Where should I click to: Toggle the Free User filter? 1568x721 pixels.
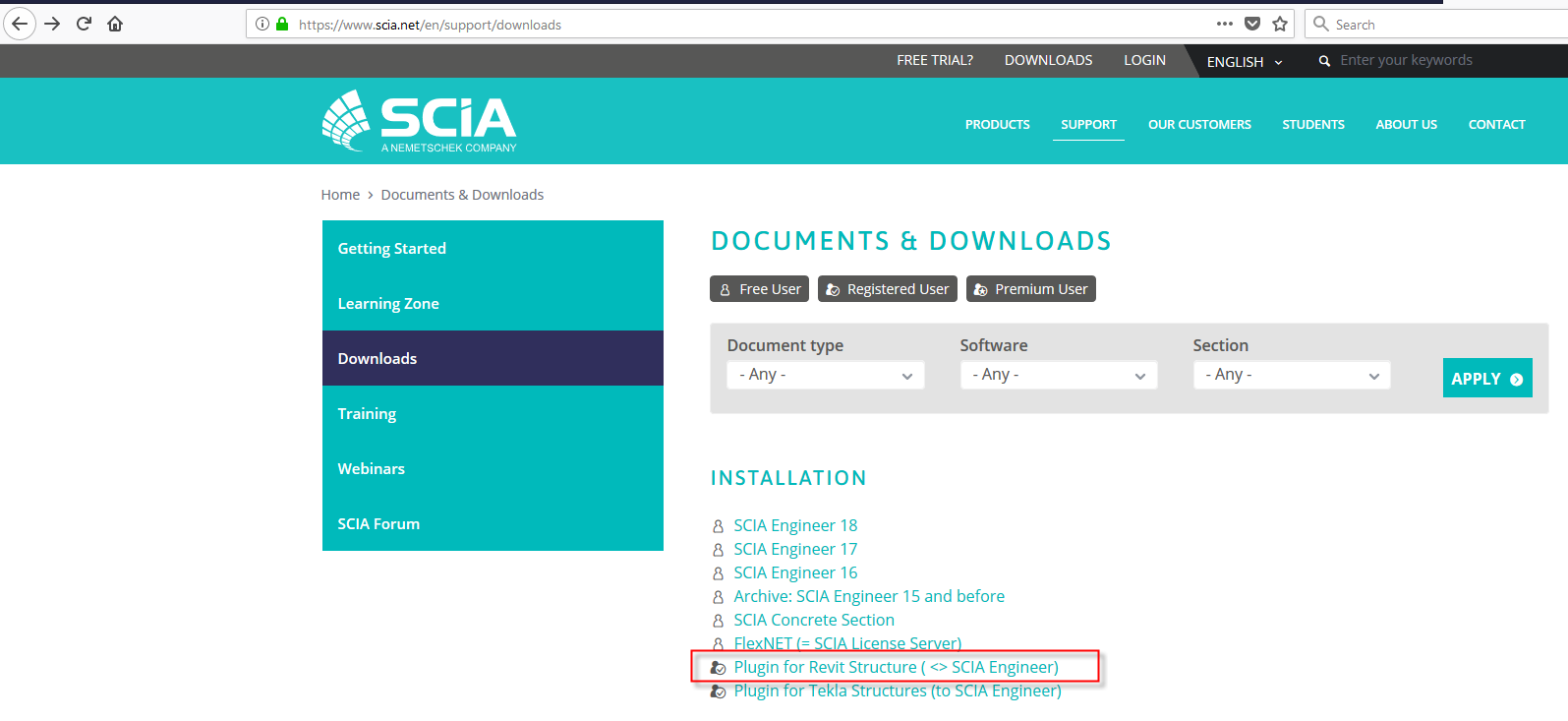pos(760,289)
